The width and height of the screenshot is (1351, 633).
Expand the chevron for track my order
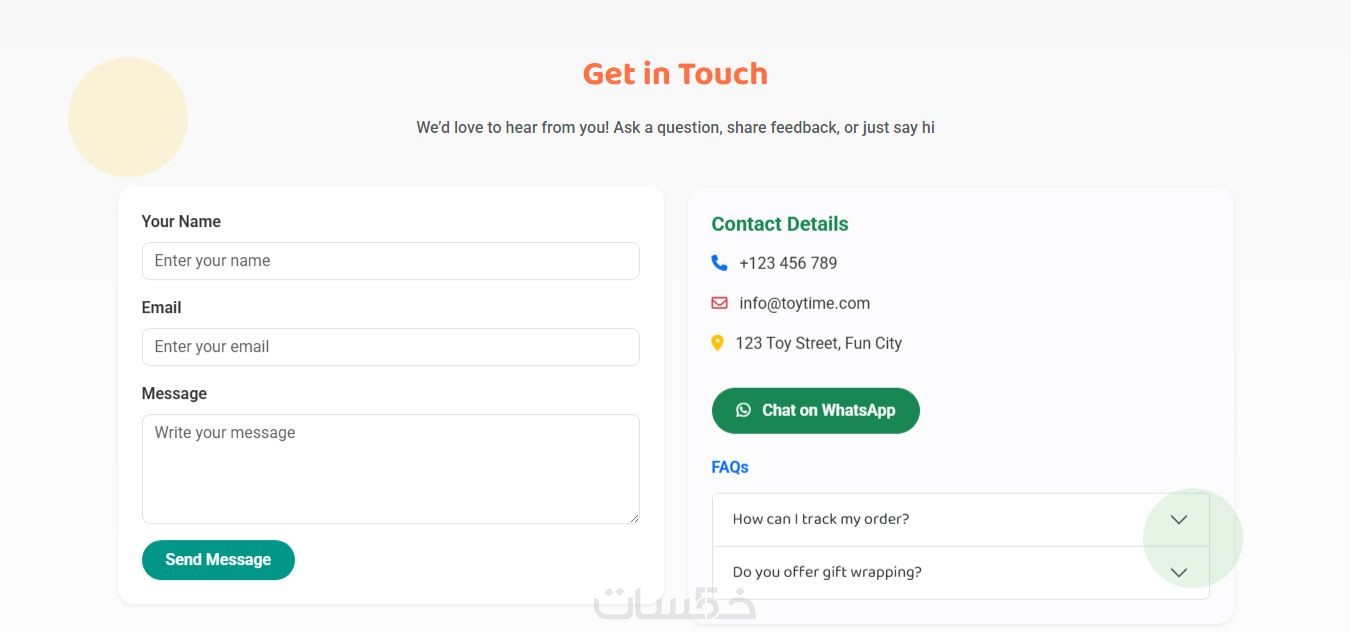pos(1179,520)
